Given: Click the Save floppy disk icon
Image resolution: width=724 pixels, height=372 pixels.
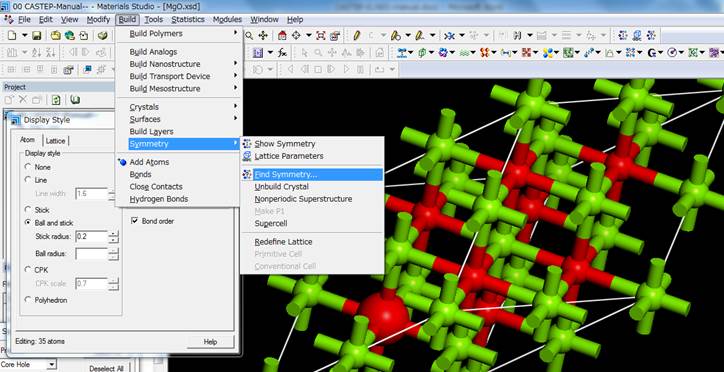Looking at the screenshot, I should click(37, 36).
